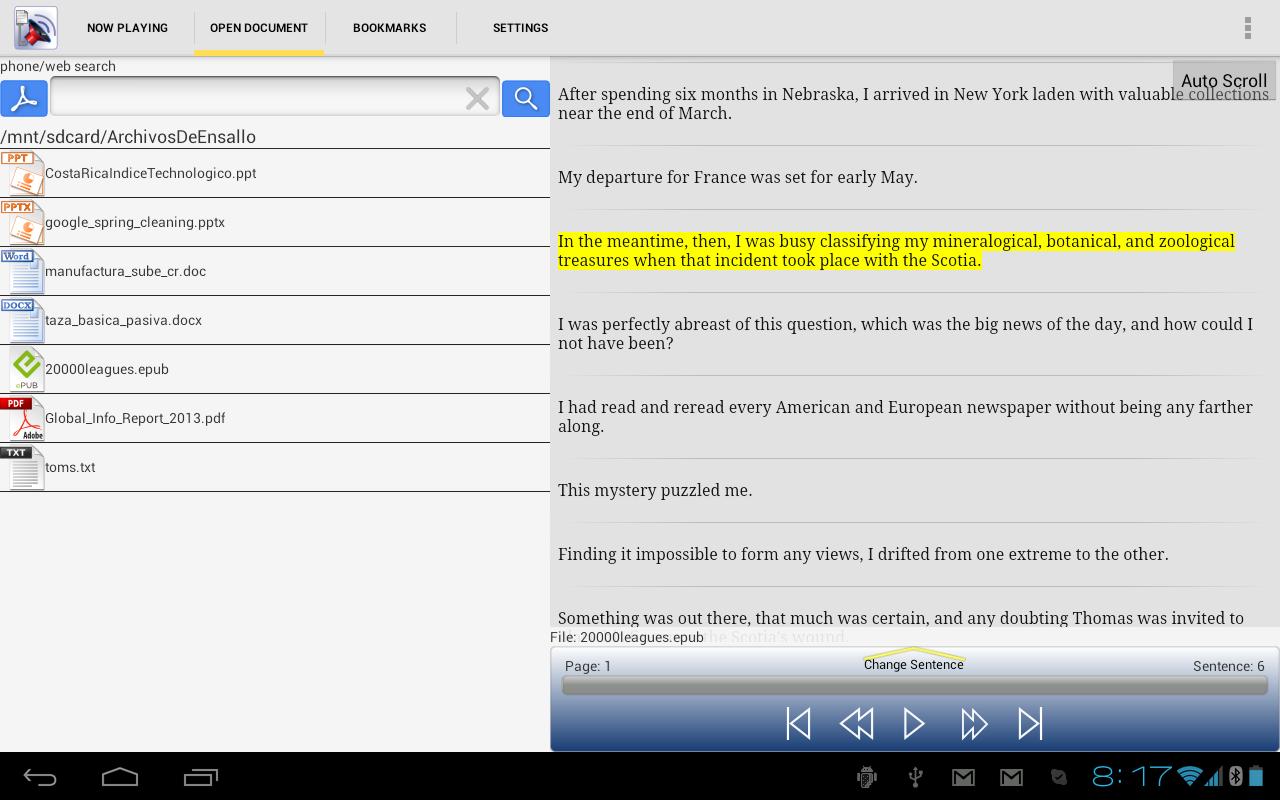Open the overflow menu at top right

click(1247, 27)
